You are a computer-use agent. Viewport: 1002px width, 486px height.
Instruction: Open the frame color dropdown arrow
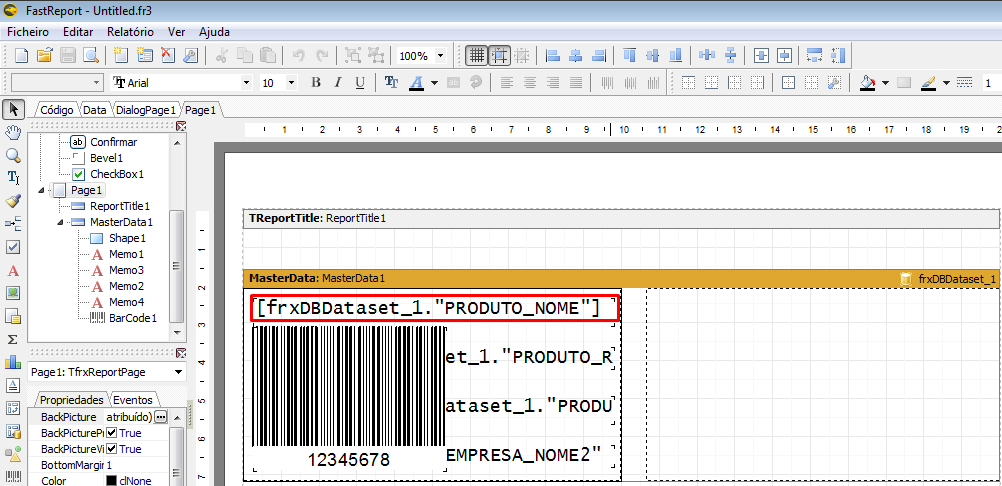tap(946, 83)
